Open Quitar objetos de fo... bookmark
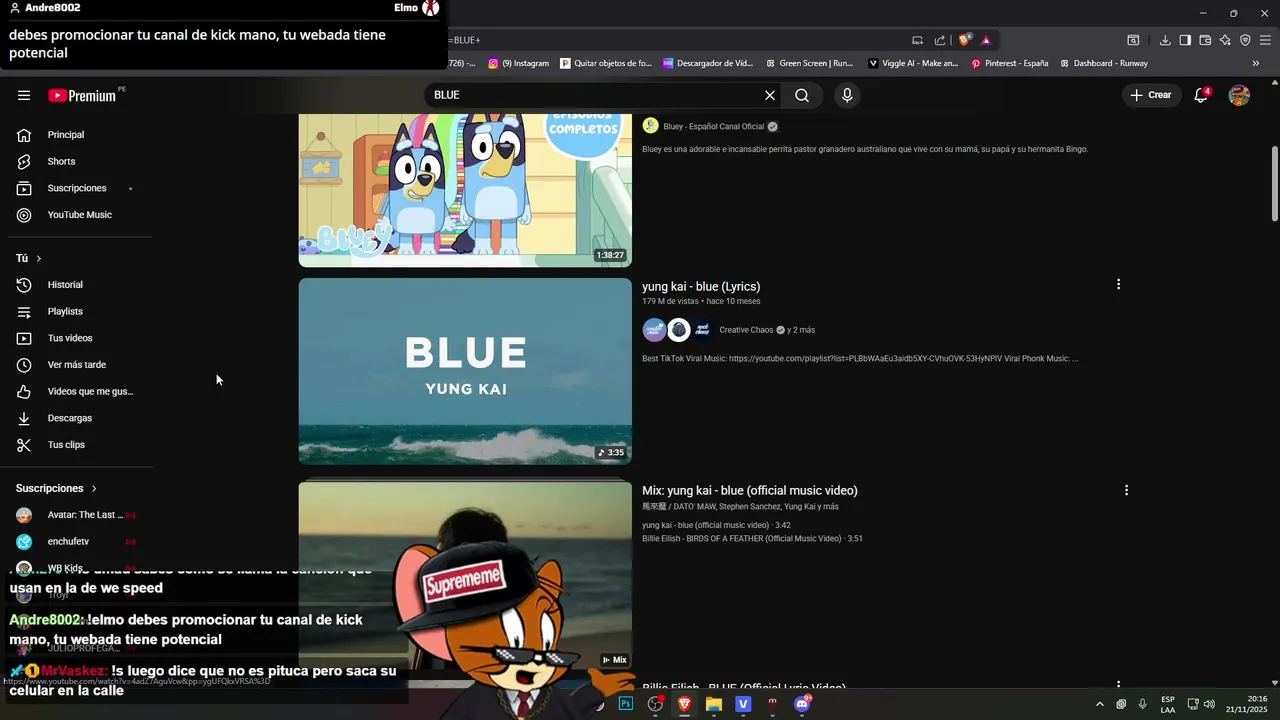The width and height of the screenshot is (1280, 720). click(x=606, y=63)
